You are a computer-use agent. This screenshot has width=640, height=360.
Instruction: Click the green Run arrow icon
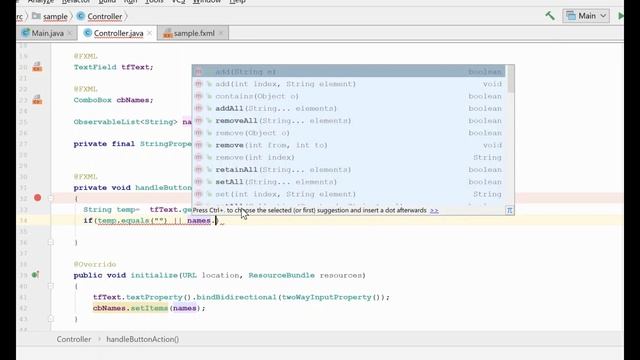tap(620, 16)
